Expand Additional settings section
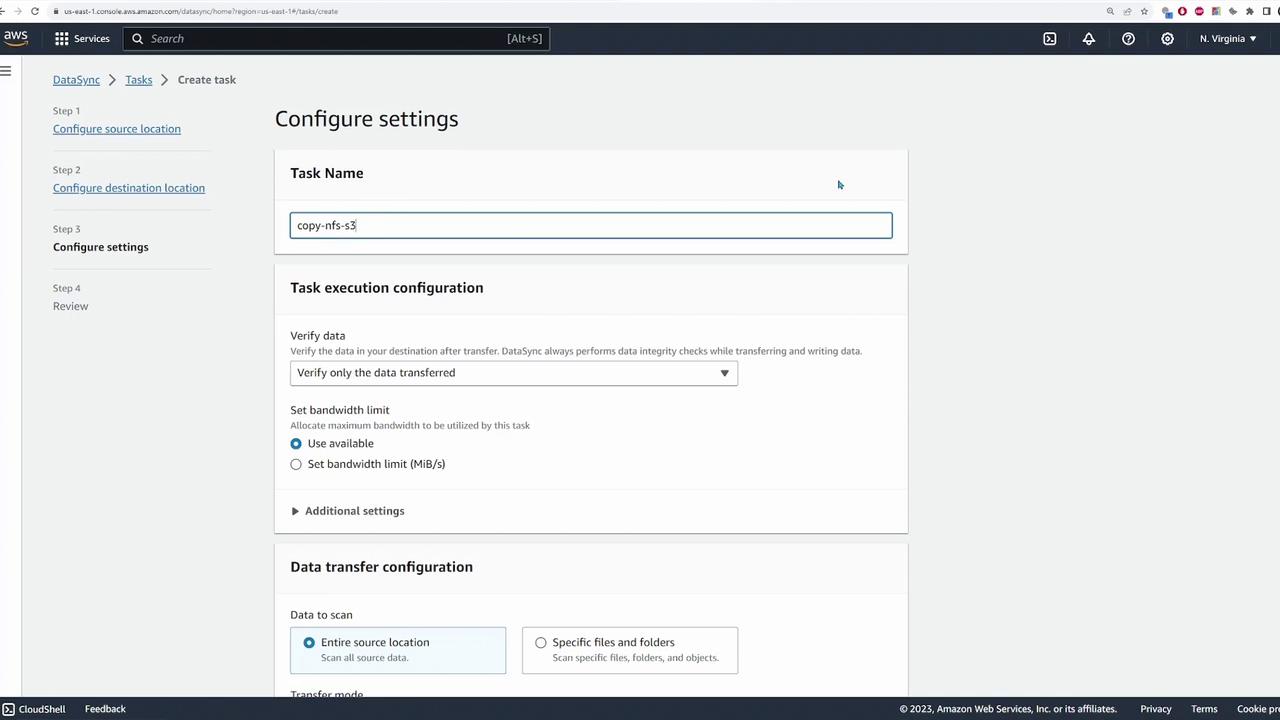 coord(348,511)
